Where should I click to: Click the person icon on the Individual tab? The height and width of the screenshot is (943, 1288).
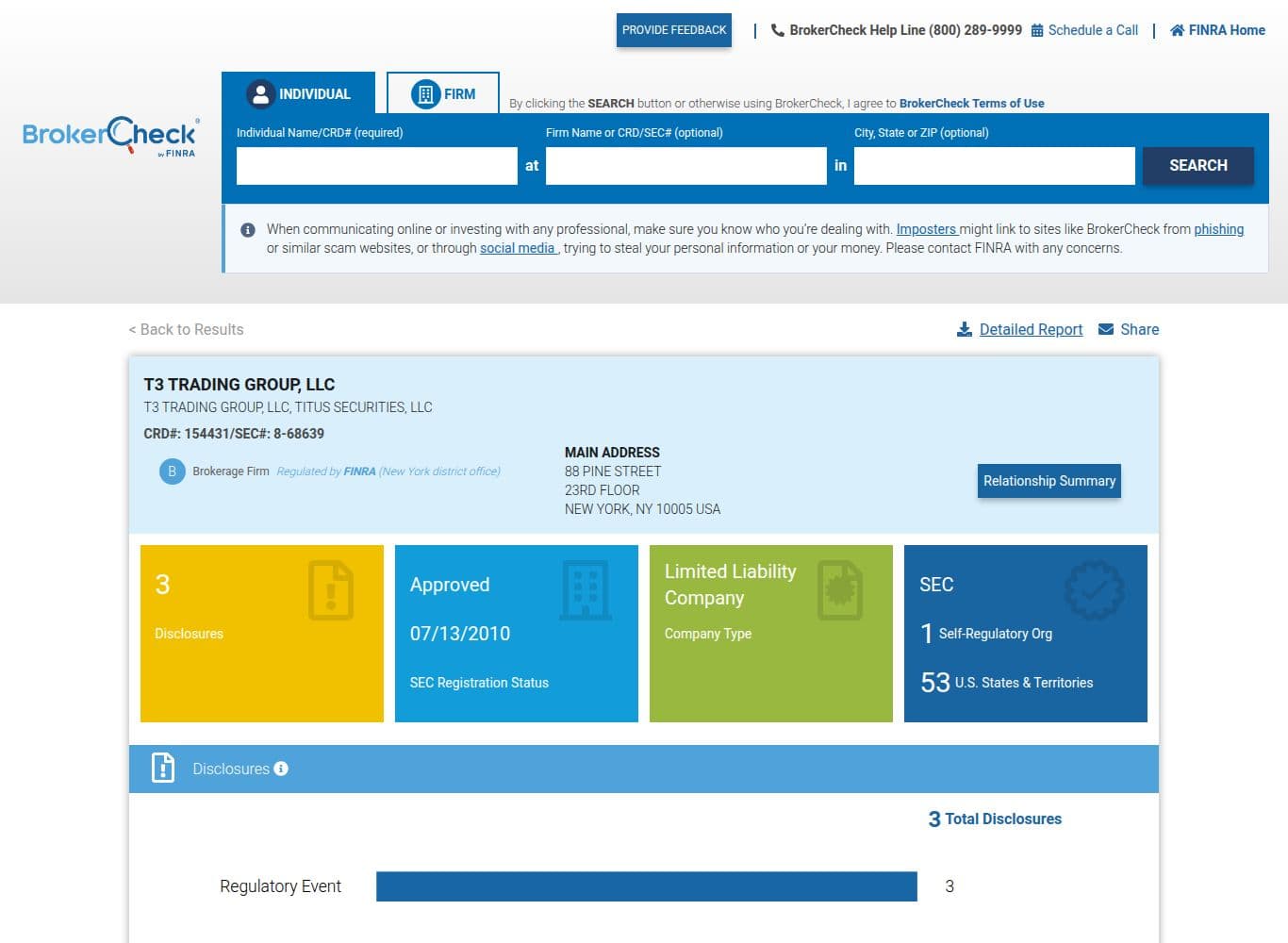[260, 94]
